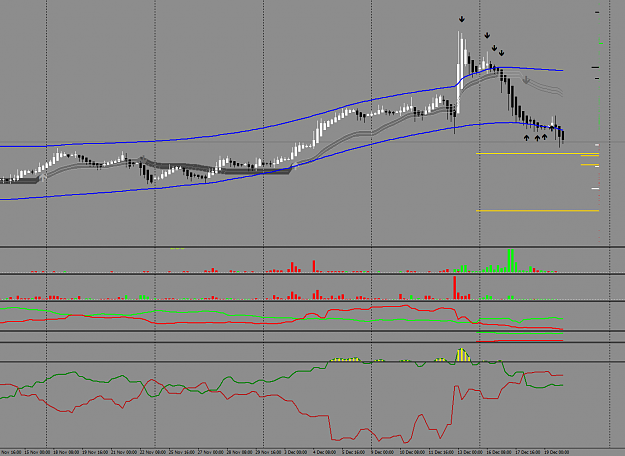
Task: Click the '10 Dec 08:00' time axis label
Action: 413,452
